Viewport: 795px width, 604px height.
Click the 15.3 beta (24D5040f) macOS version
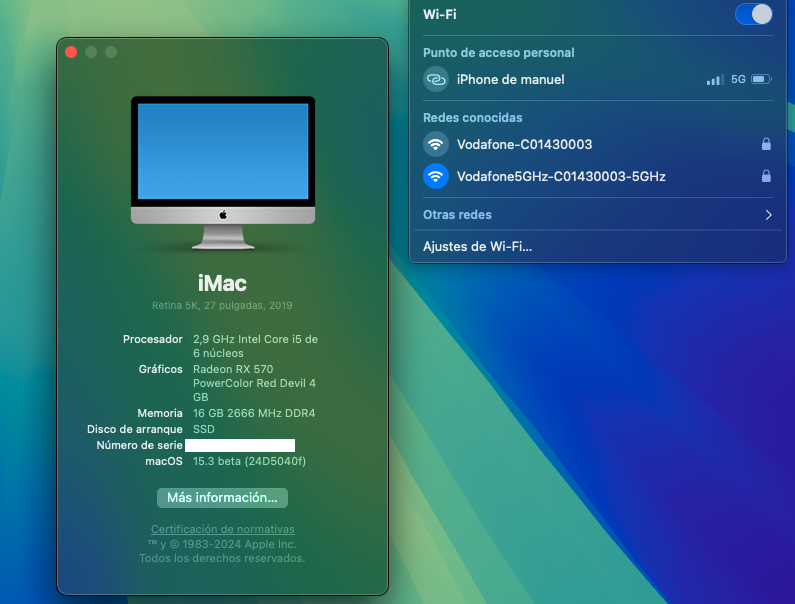249,461
